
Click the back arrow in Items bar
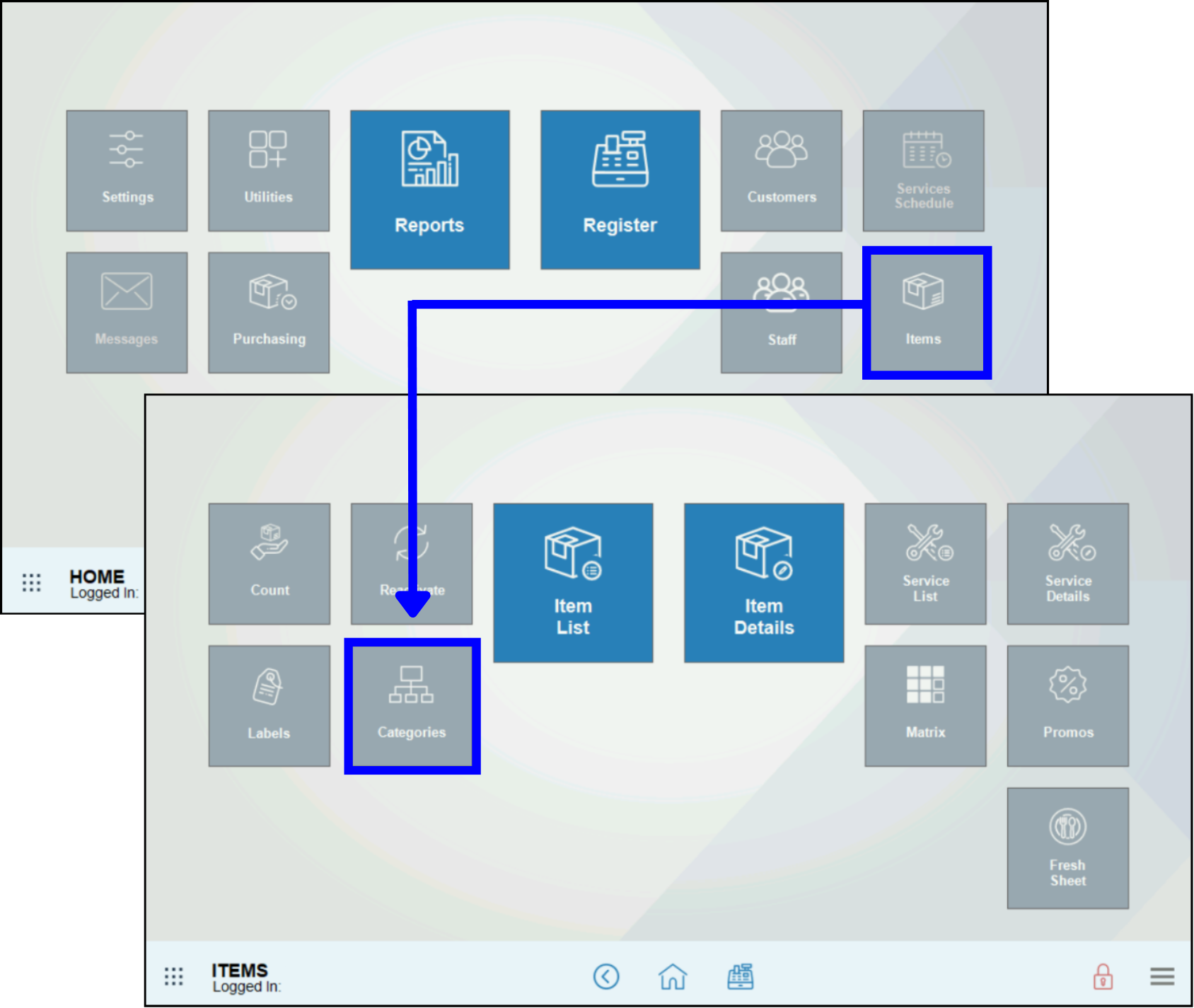click(x=606, y=977)
